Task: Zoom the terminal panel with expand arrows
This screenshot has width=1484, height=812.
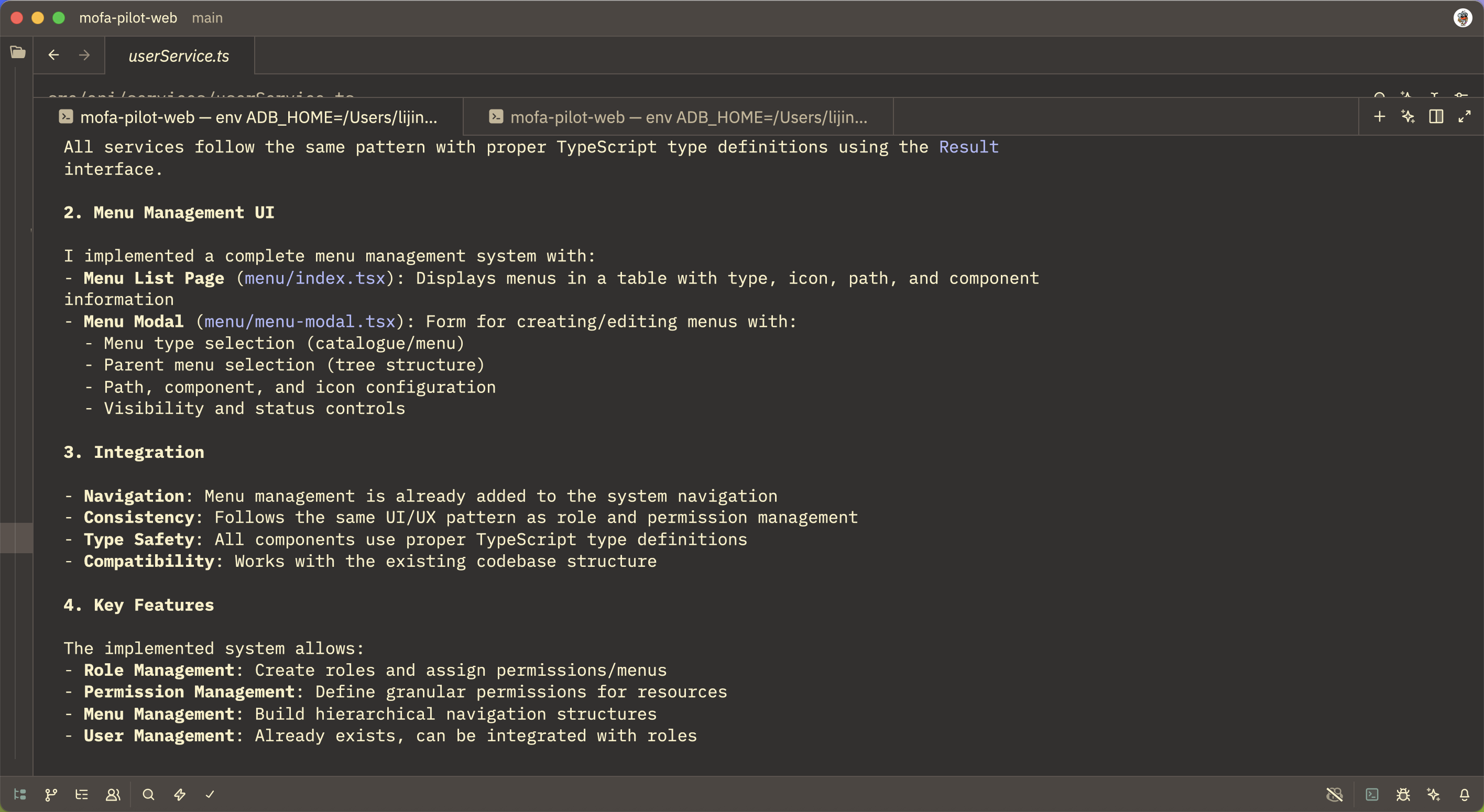Action: [x=1465, y=117]
